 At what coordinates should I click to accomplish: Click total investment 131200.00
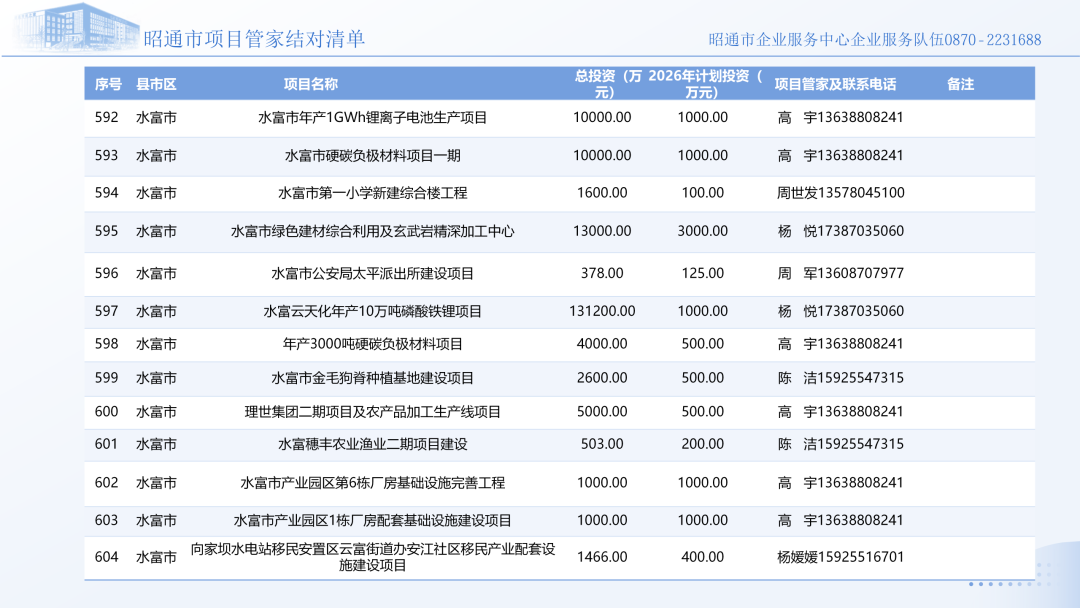pyautogui.click(x=602, y=311)
